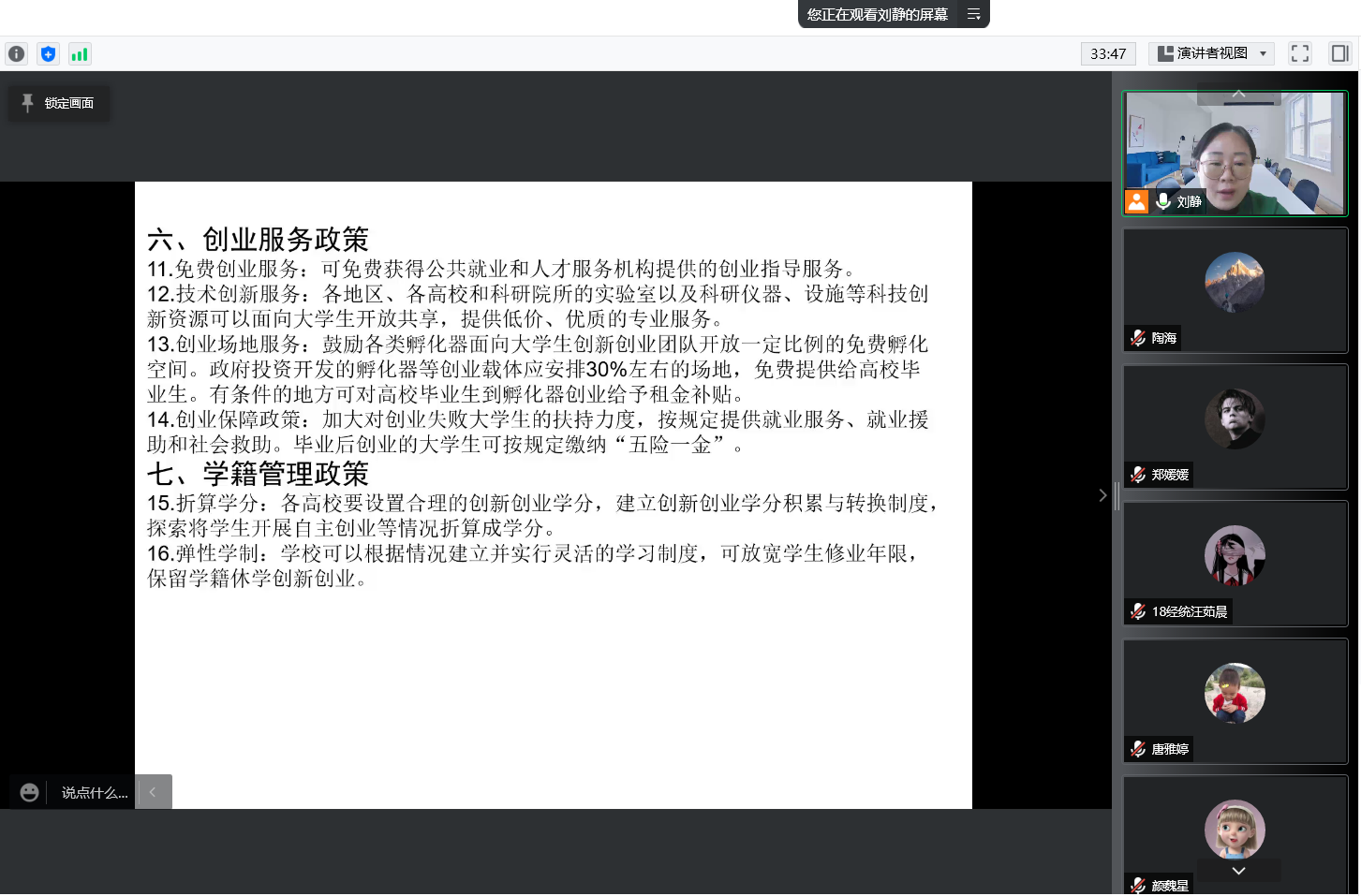Click 刘静's active microphone icon

[1163, 201]
